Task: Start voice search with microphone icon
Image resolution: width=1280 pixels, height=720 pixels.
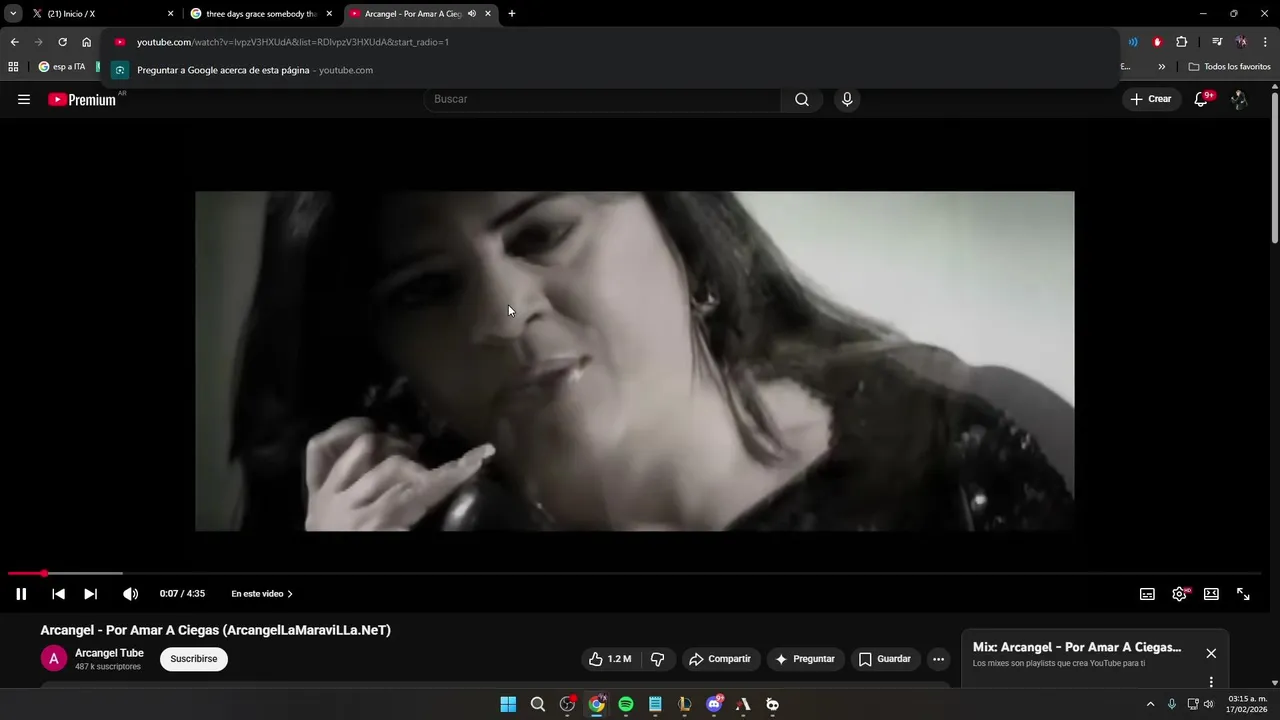Action: click(x=847, y=99)
